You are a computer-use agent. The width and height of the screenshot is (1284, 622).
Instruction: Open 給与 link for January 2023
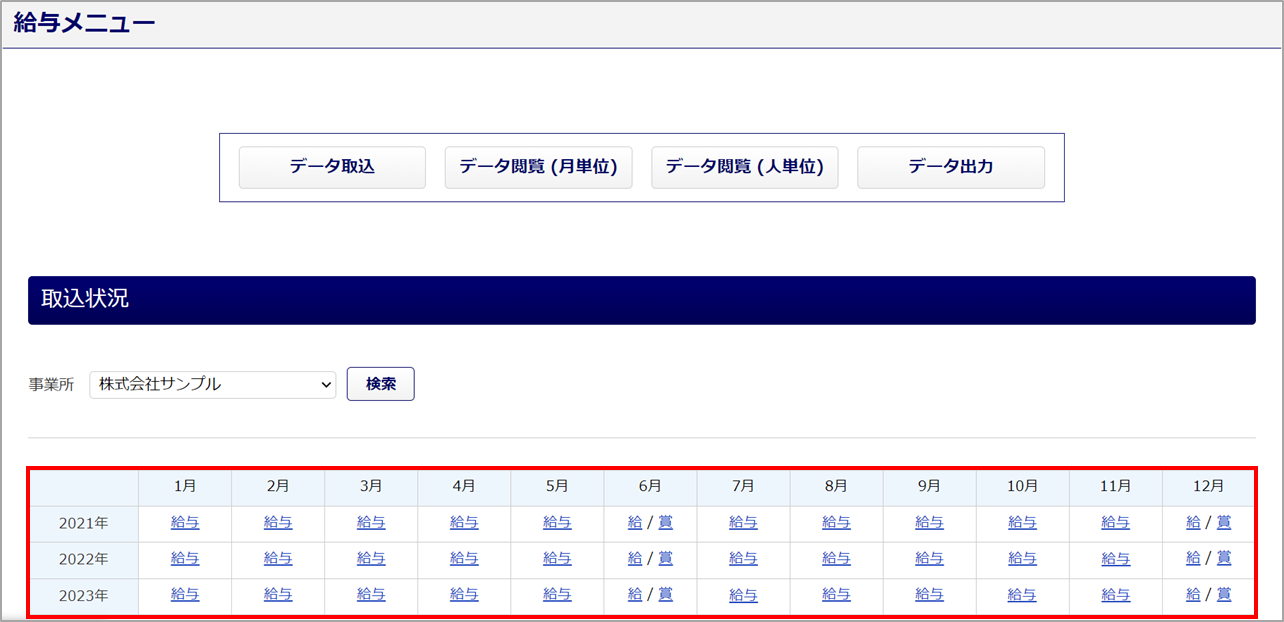pos(185,594)
